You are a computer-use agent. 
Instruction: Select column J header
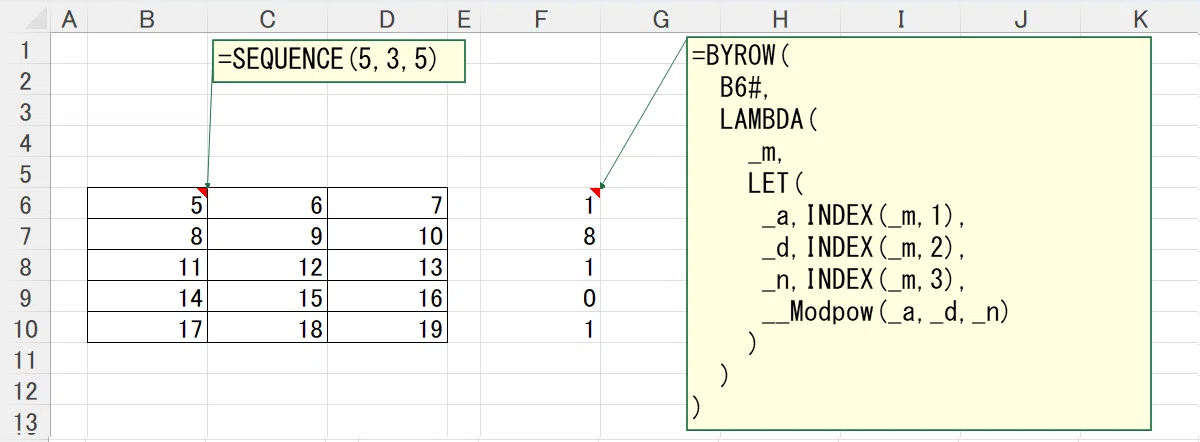pos(1020,18)
